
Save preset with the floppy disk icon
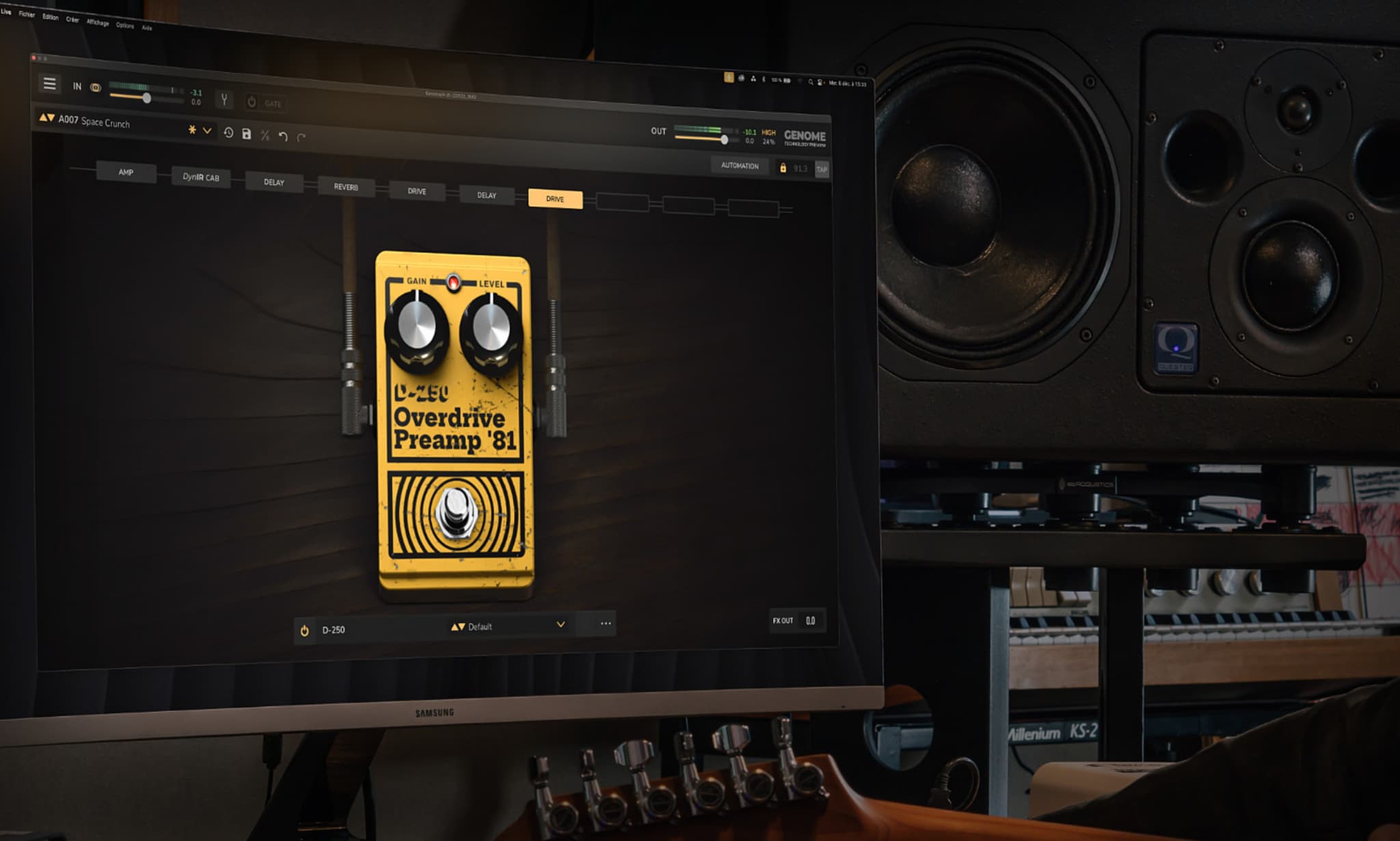[x=247, y=134]
